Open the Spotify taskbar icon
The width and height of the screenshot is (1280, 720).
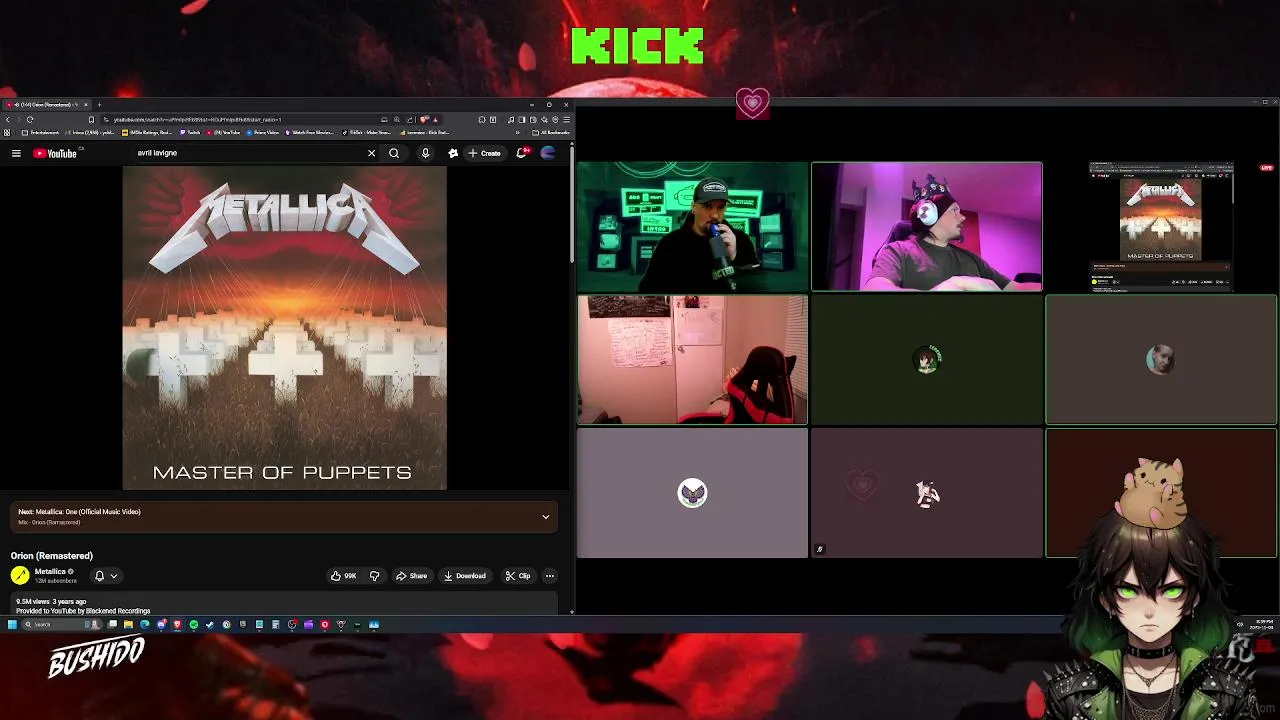point(193,624)
